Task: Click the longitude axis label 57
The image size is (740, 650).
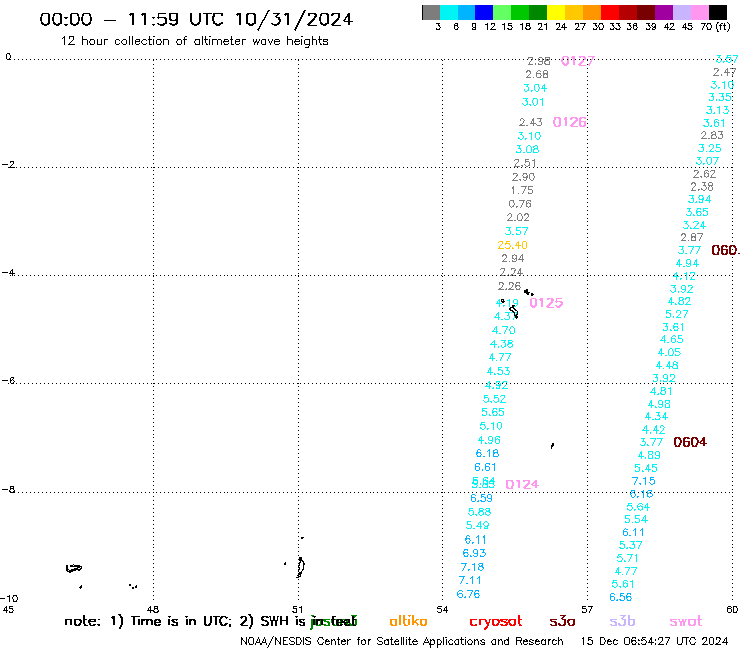Action: pos(587,609)
